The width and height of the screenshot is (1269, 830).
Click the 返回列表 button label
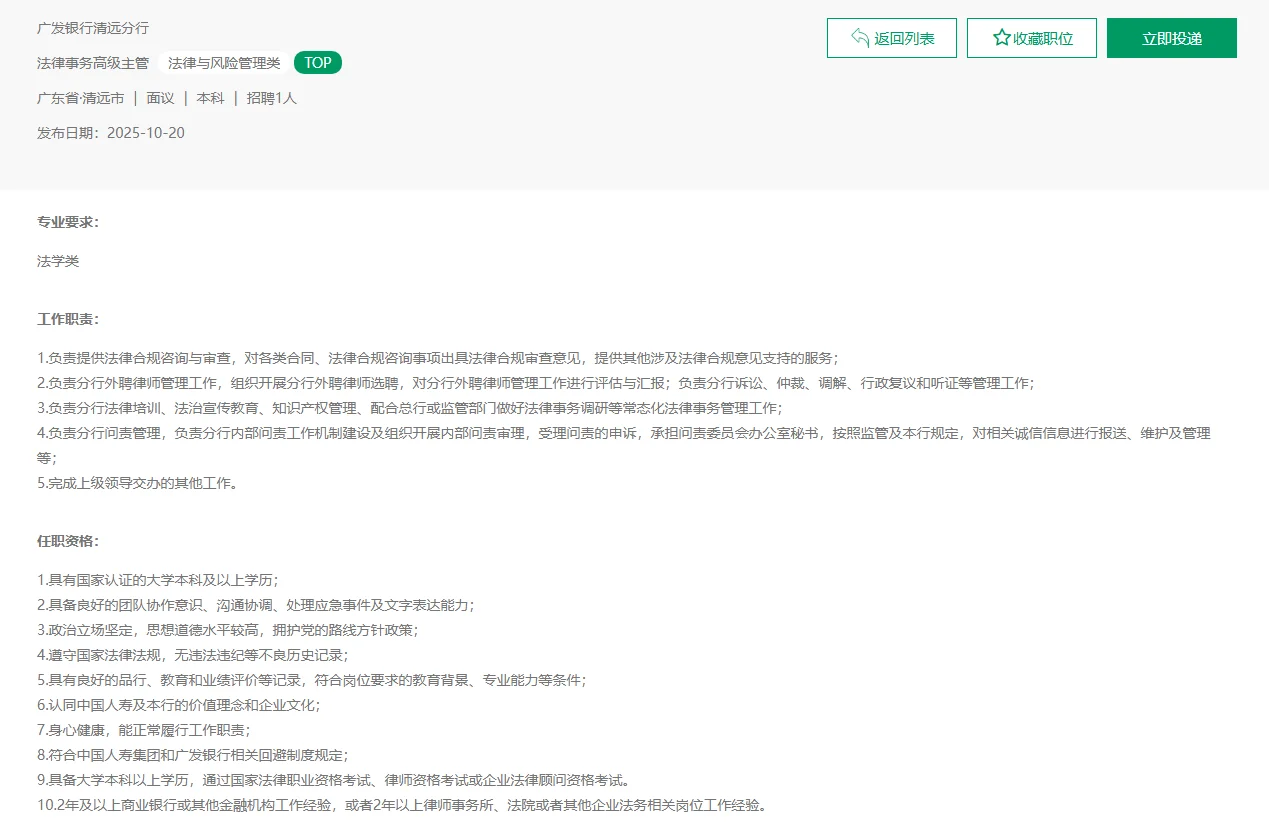pyautogui.click(x=904, y=39)
